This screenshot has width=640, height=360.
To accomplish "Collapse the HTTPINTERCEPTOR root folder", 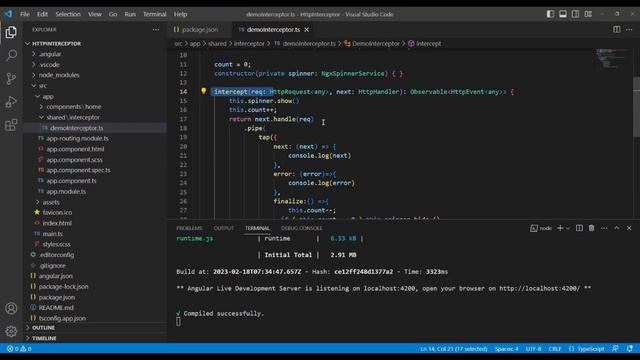I will [56, 43].
